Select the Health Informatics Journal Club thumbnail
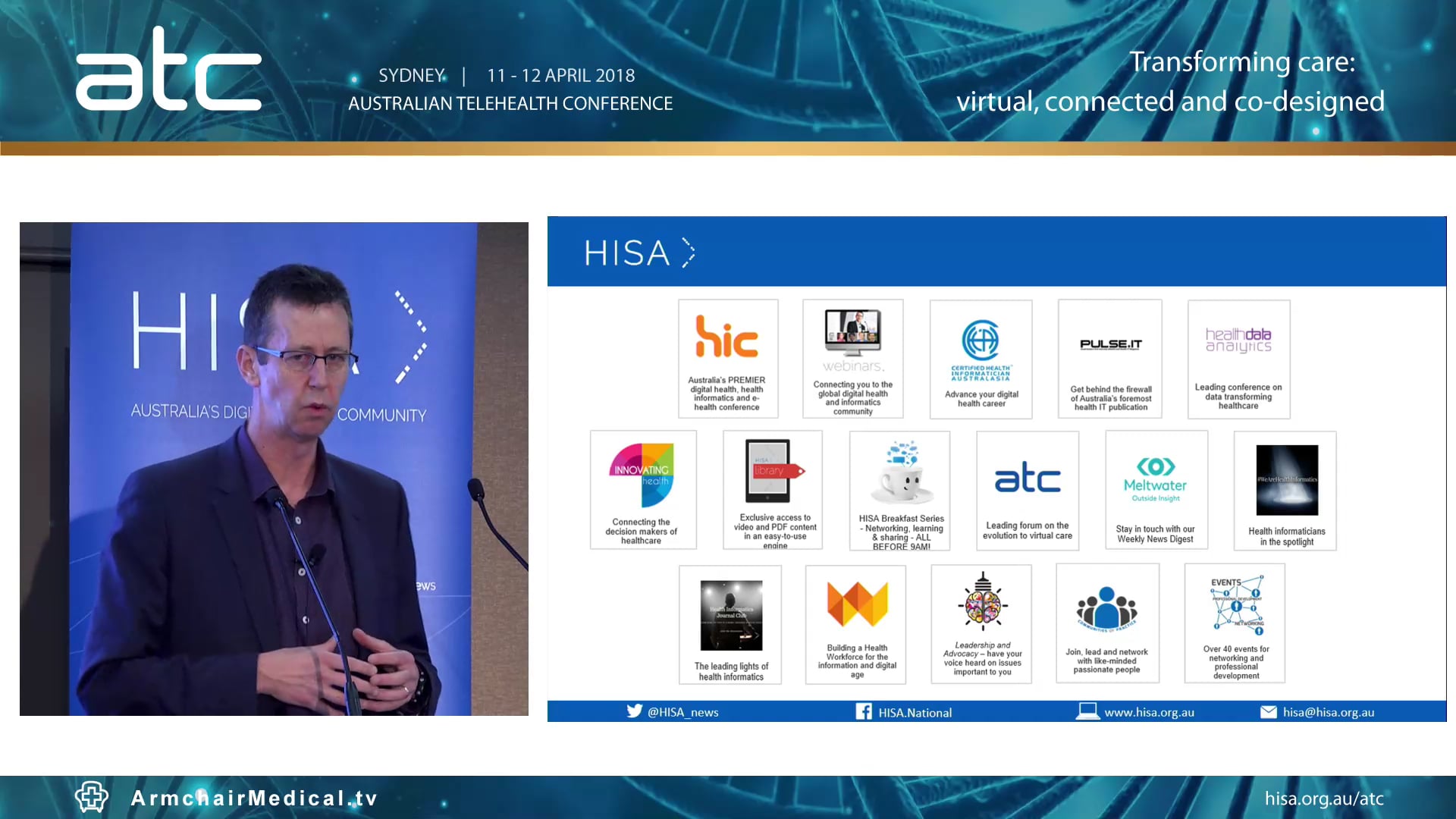Viewport: 1456px width, 819px height. point(731,615)
